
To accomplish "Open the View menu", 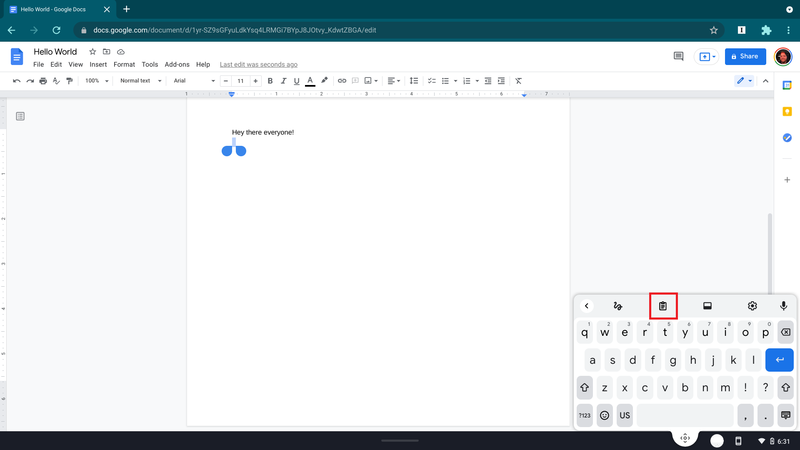I will coord(76,64).
